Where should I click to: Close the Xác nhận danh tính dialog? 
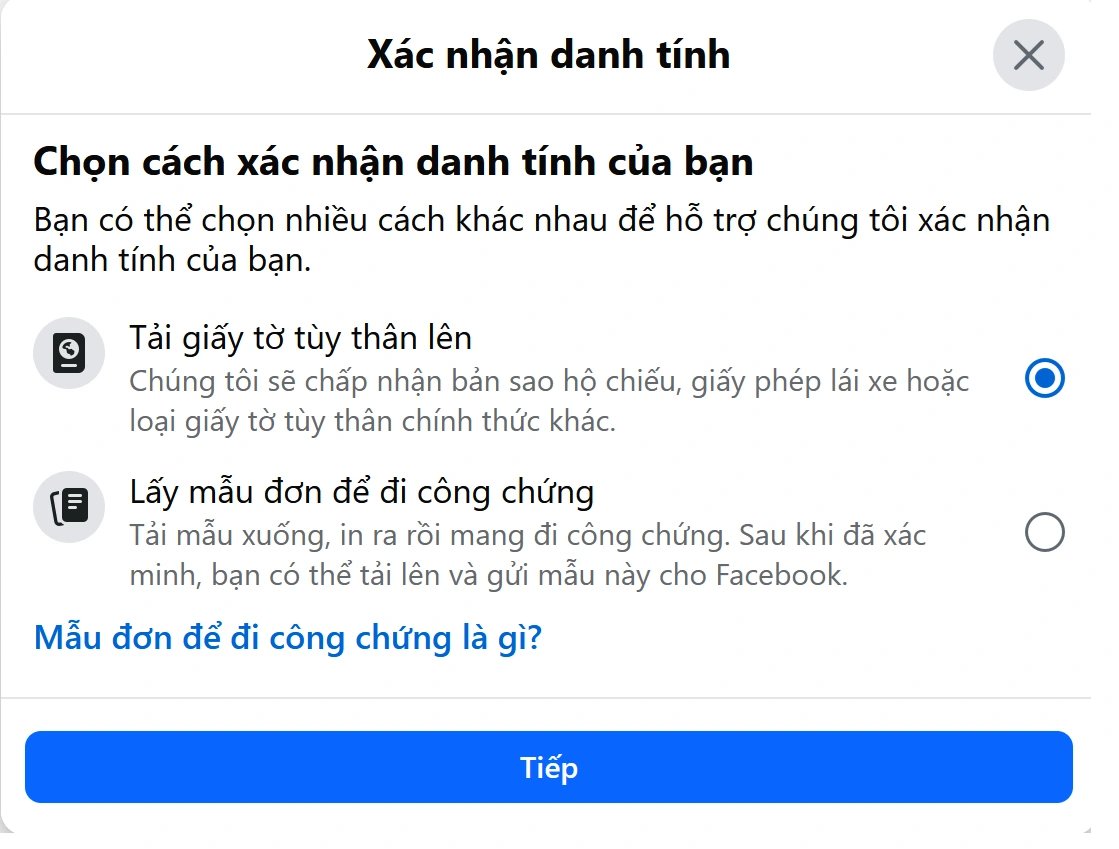click(1028, 55)
